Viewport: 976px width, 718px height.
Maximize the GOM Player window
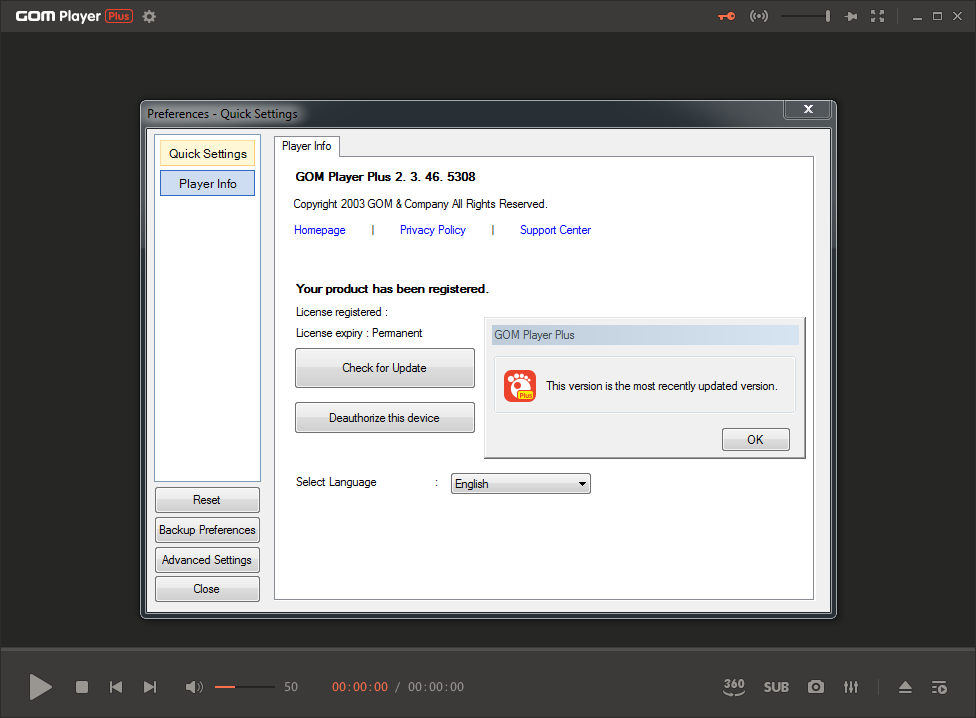937,16
